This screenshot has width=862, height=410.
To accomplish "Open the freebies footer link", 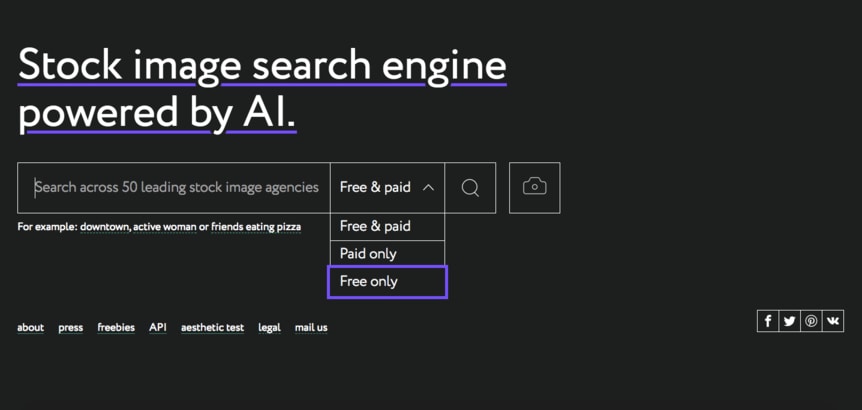I will pos(116,328).
